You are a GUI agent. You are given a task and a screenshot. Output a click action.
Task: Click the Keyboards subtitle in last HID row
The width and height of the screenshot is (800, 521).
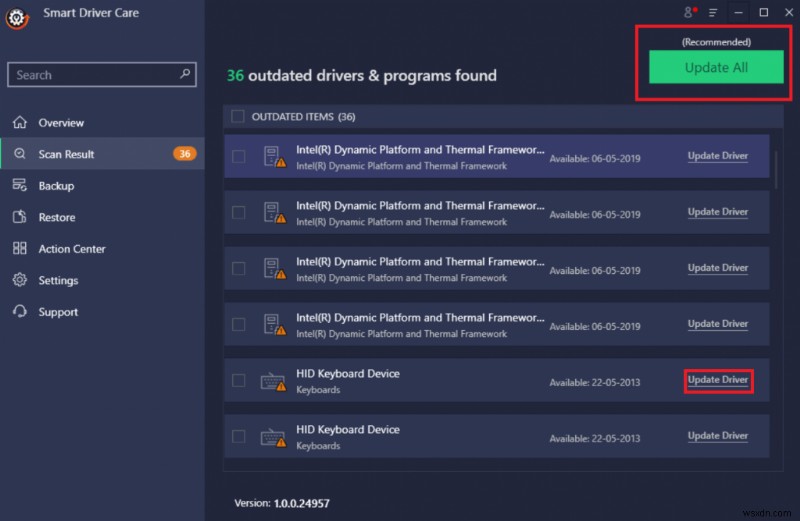coord(318,445)
